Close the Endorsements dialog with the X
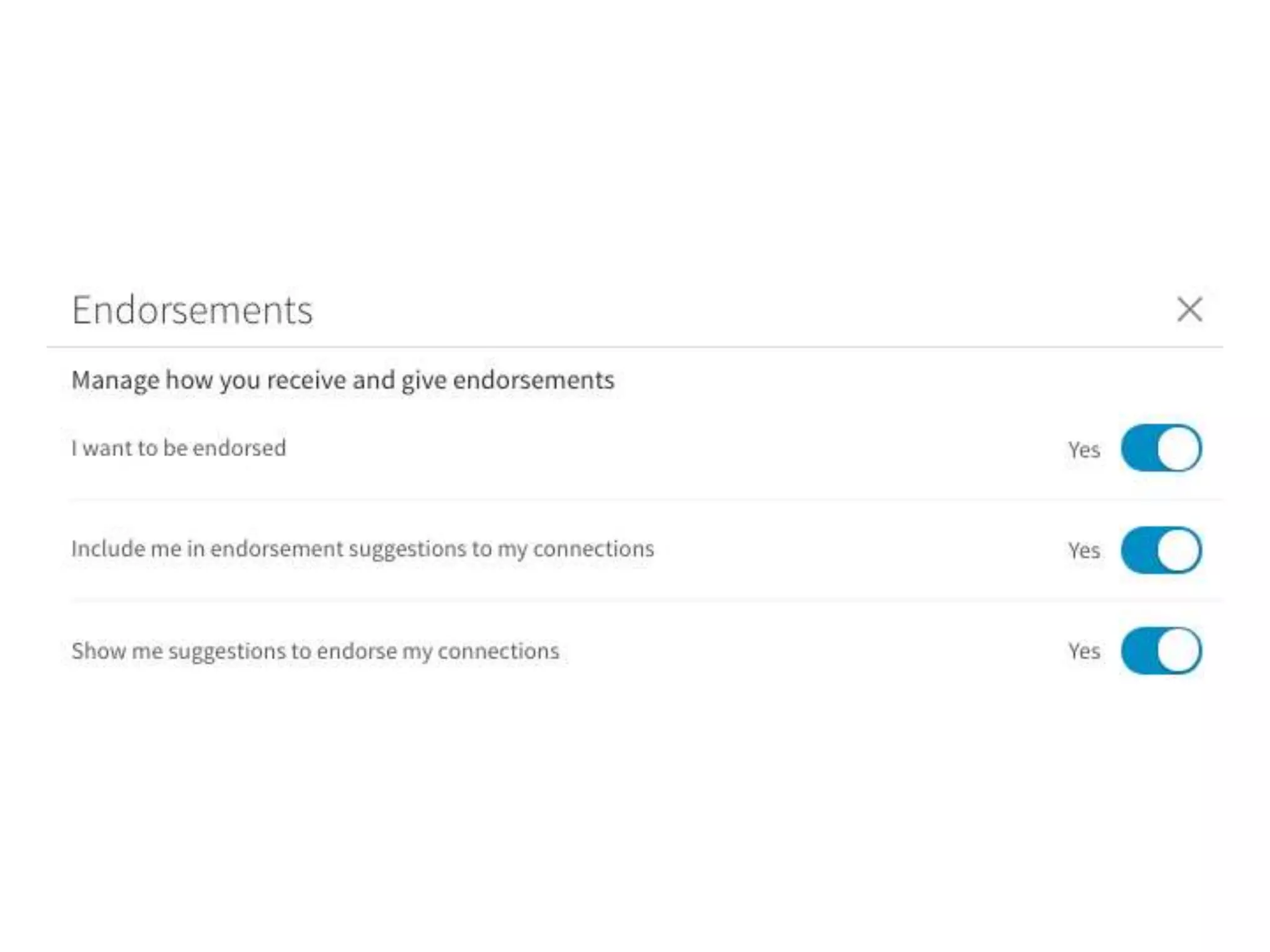The width and height of the screenshot is (1270, 952). (x=1189, y=309)
